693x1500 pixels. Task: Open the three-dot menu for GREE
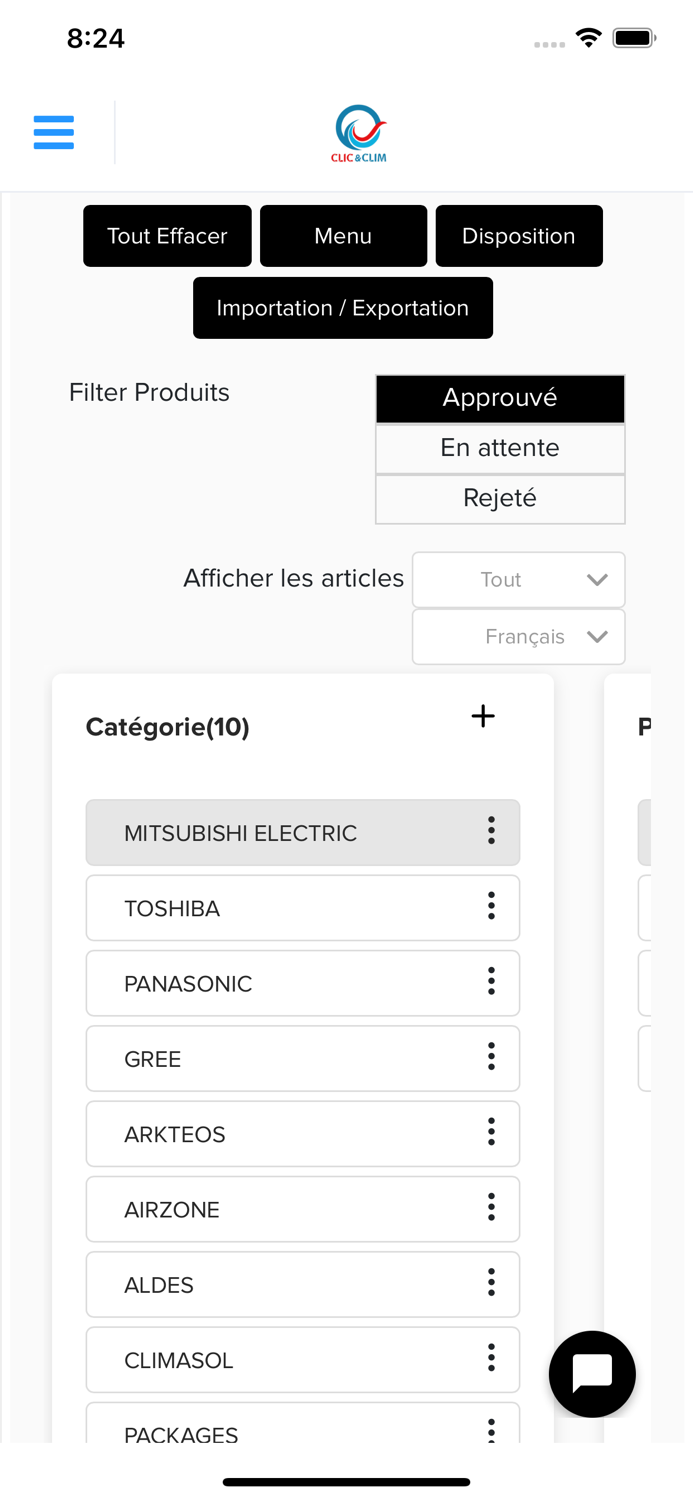pyautogui.click(x=491, y=1057)
